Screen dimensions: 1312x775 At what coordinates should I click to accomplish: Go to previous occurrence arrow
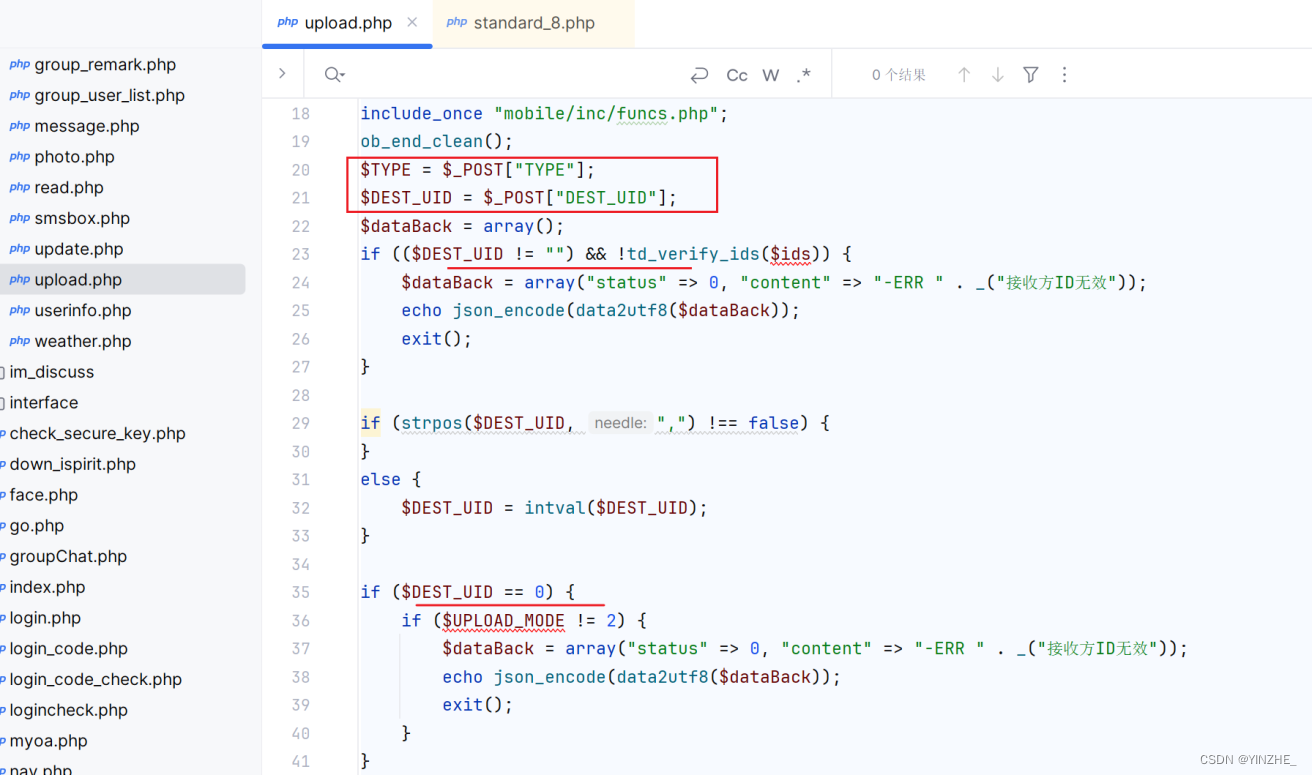click(x=964, y=75)
